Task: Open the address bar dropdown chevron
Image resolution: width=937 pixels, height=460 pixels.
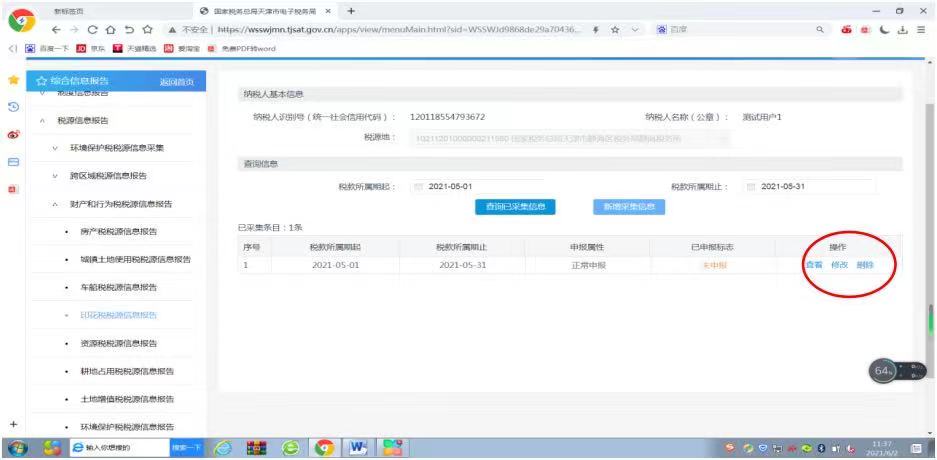Action: point(635,30)
